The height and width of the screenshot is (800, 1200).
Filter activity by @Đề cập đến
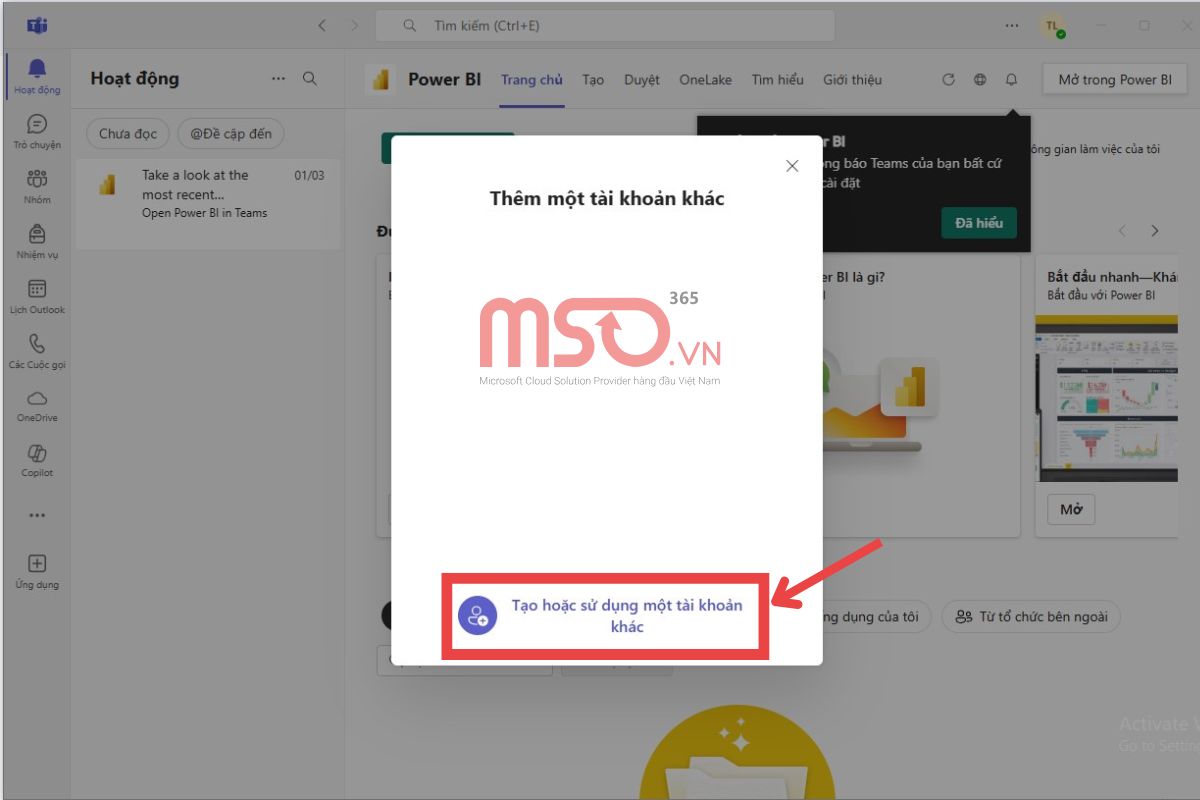231,134
